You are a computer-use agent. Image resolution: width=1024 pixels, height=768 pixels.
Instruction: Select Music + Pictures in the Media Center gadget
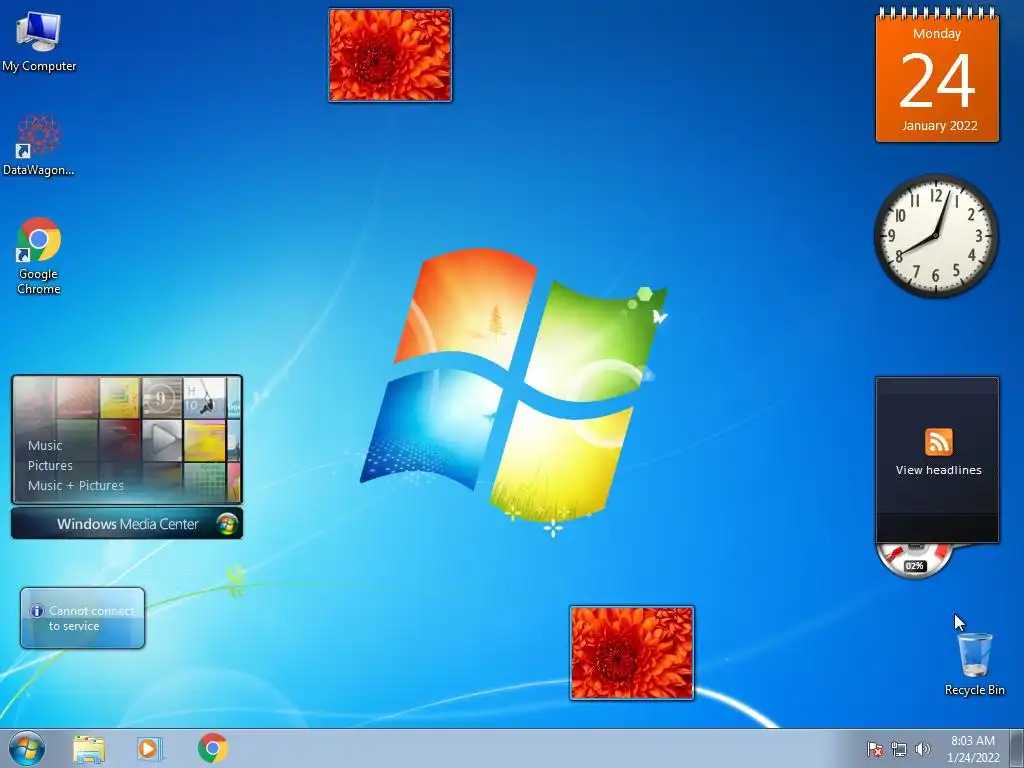click(76, 486)
